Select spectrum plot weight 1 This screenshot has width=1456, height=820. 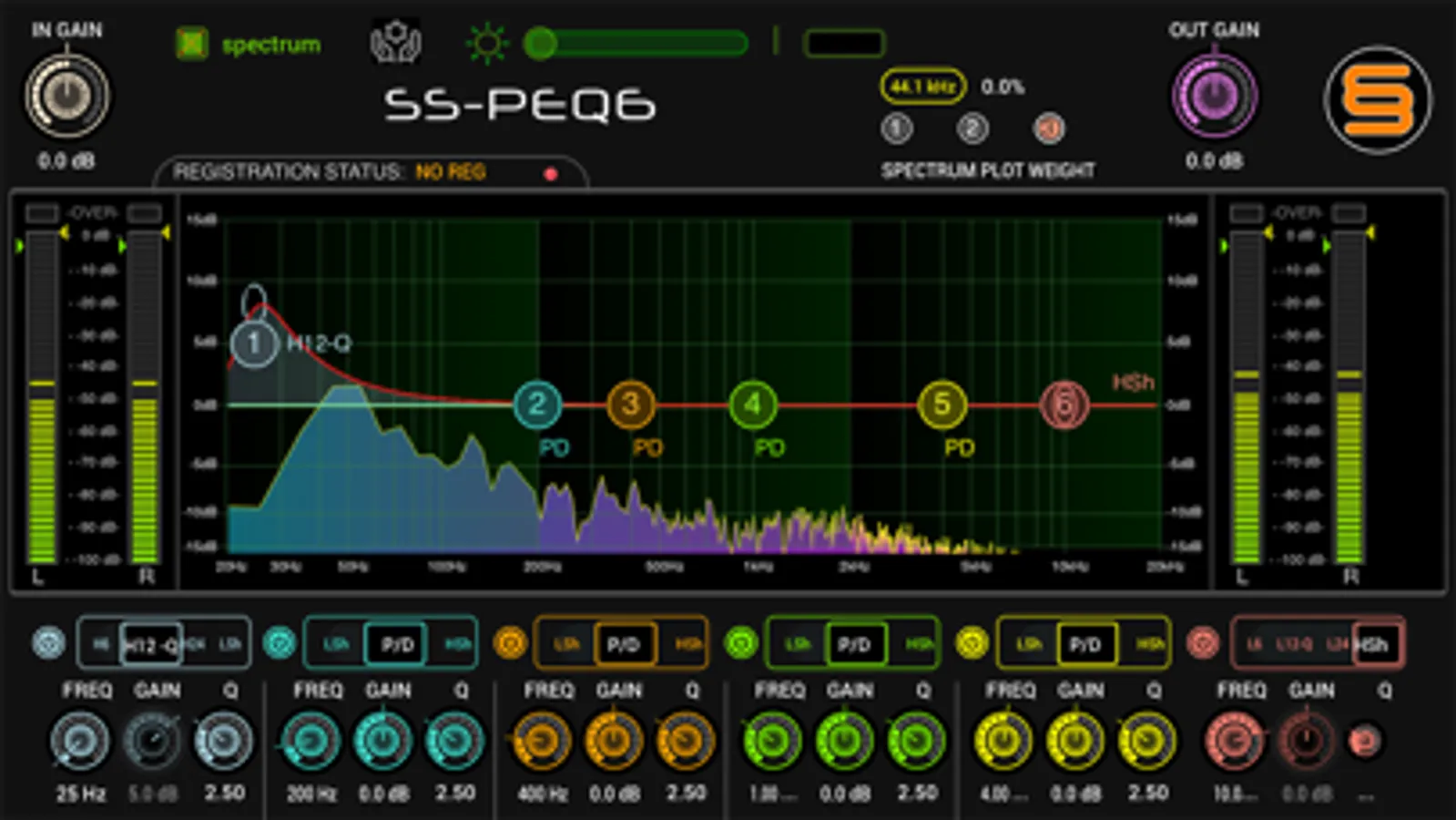(x=897, y=128)
